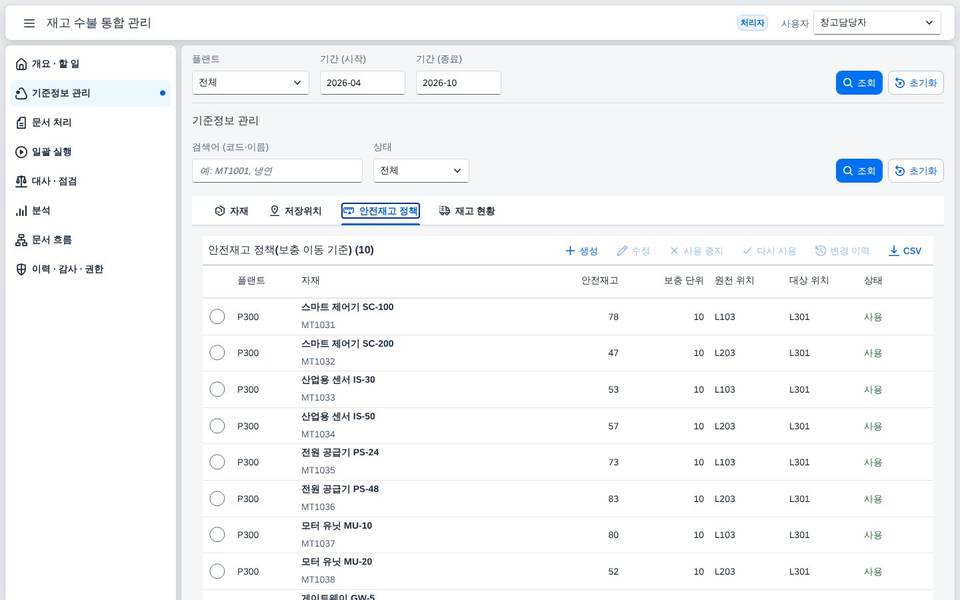Open 일괄 실행 from the sidebar
This screenshot has width=960, height=600.
[91, 152]
